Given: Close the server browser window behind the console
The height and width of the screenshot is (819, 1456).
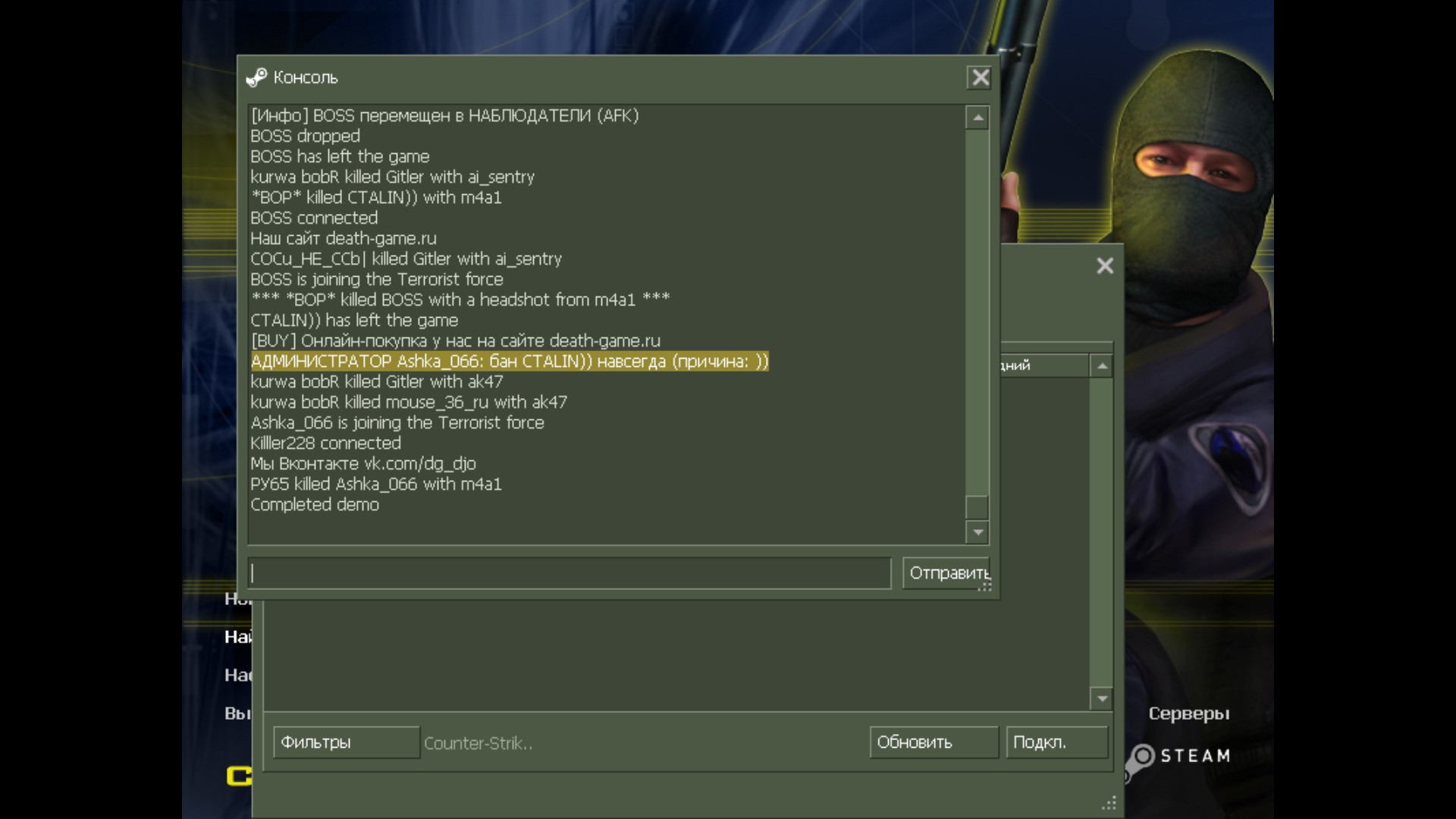Looking at the screenshot, I should [x=1105, y=265].
